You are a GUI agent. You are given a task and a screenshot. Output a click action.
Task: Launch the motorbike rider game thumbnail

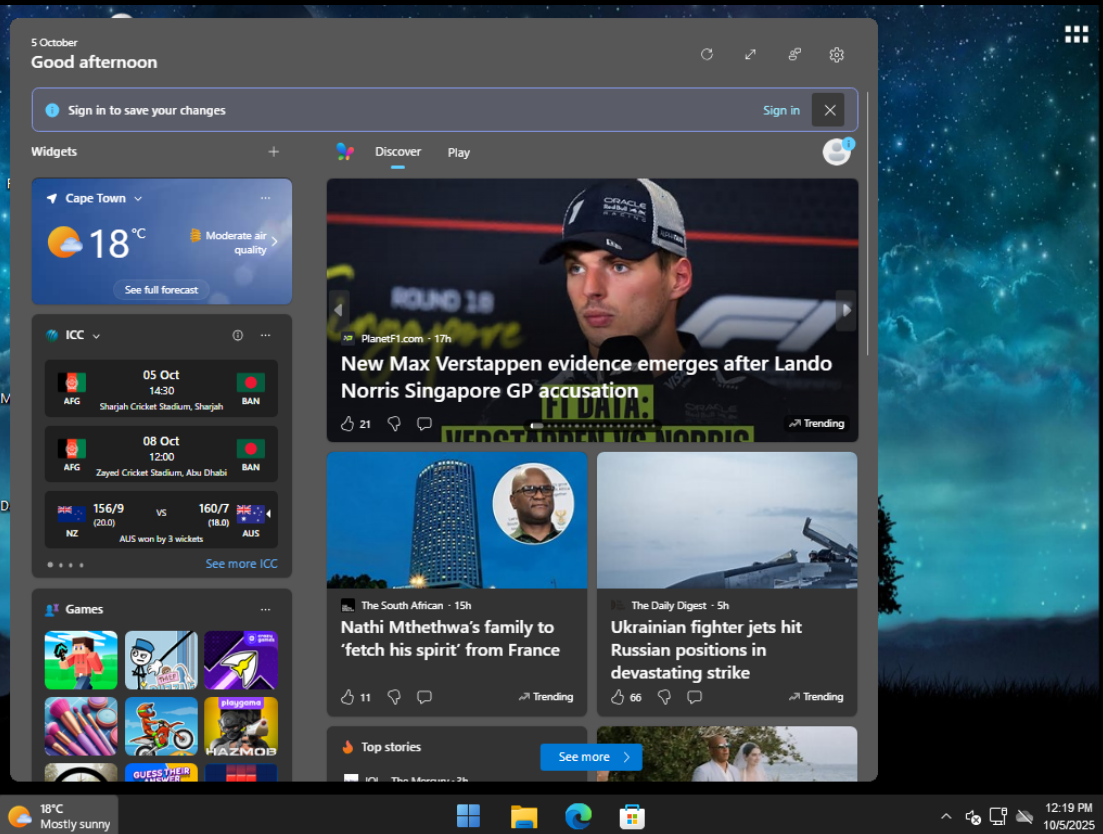(161, 726)
